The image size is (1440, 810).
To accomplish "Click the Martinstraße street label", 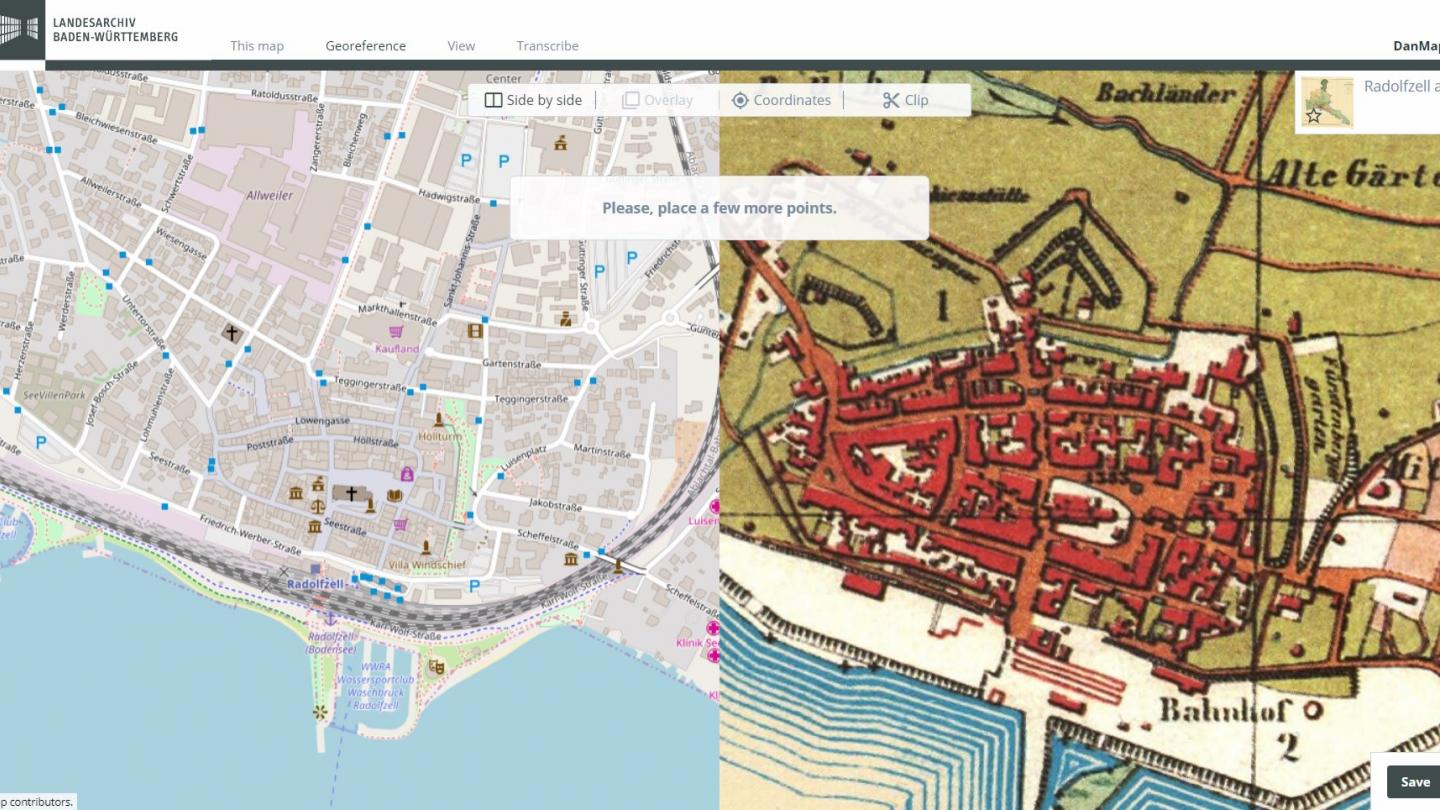I will [603, 452].
